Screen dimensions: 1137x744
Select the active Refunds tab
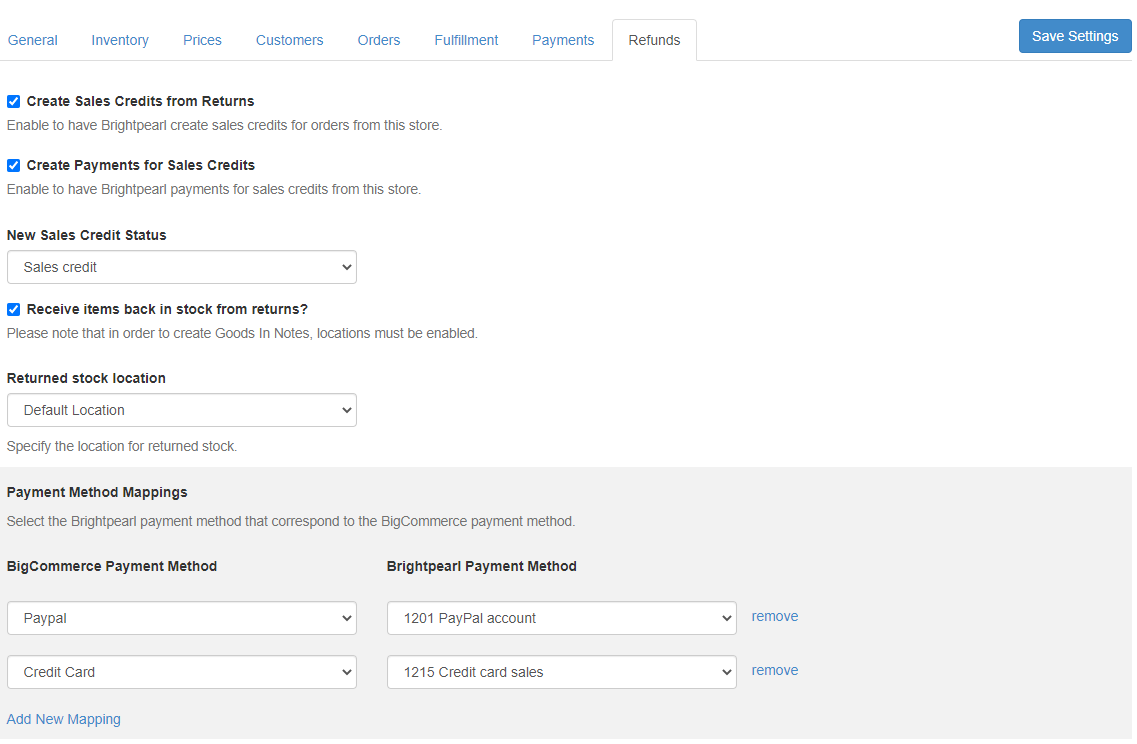point(654,40)
